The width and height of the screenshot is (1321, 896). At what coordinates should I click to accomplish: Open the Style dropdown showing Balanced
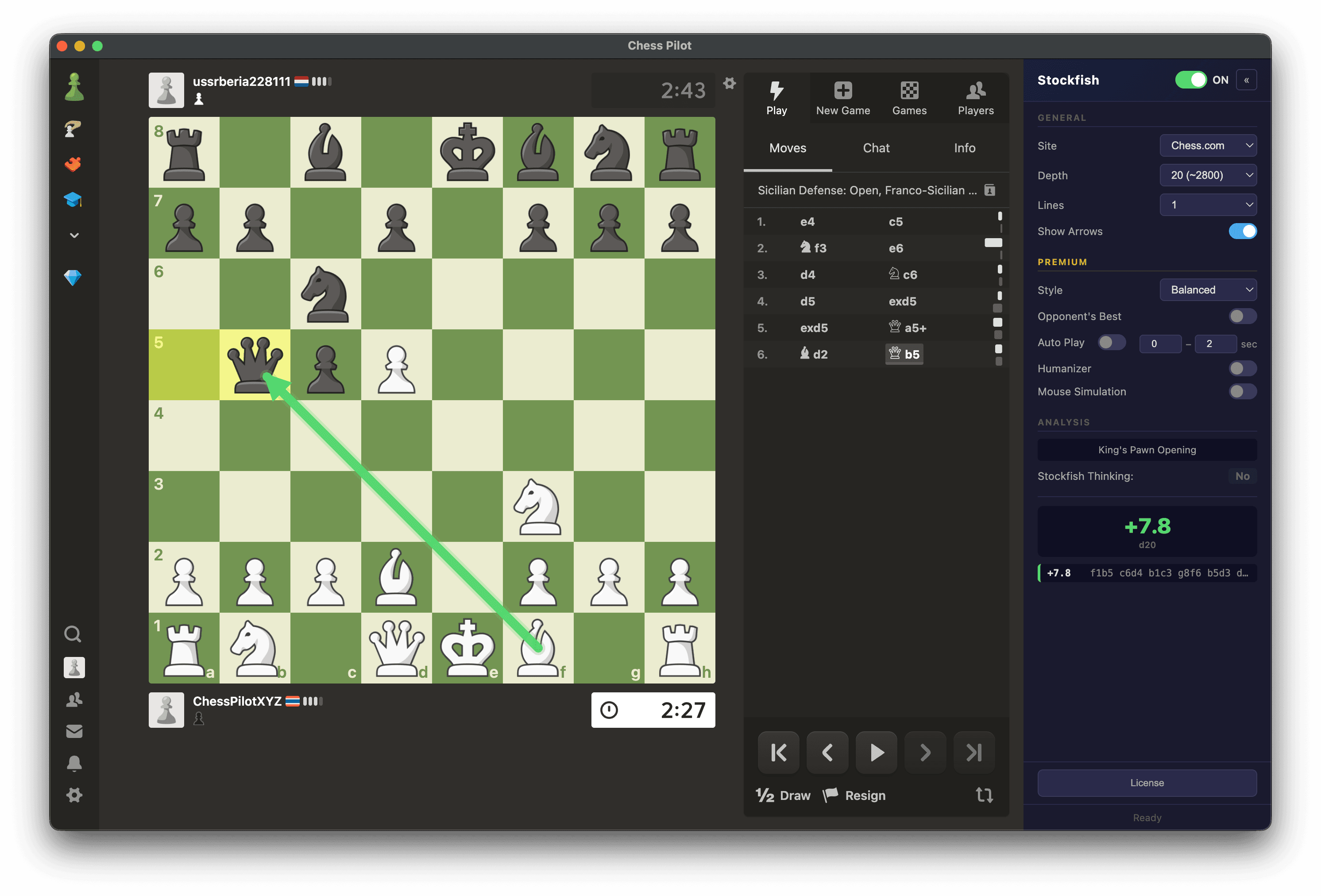1208,290
